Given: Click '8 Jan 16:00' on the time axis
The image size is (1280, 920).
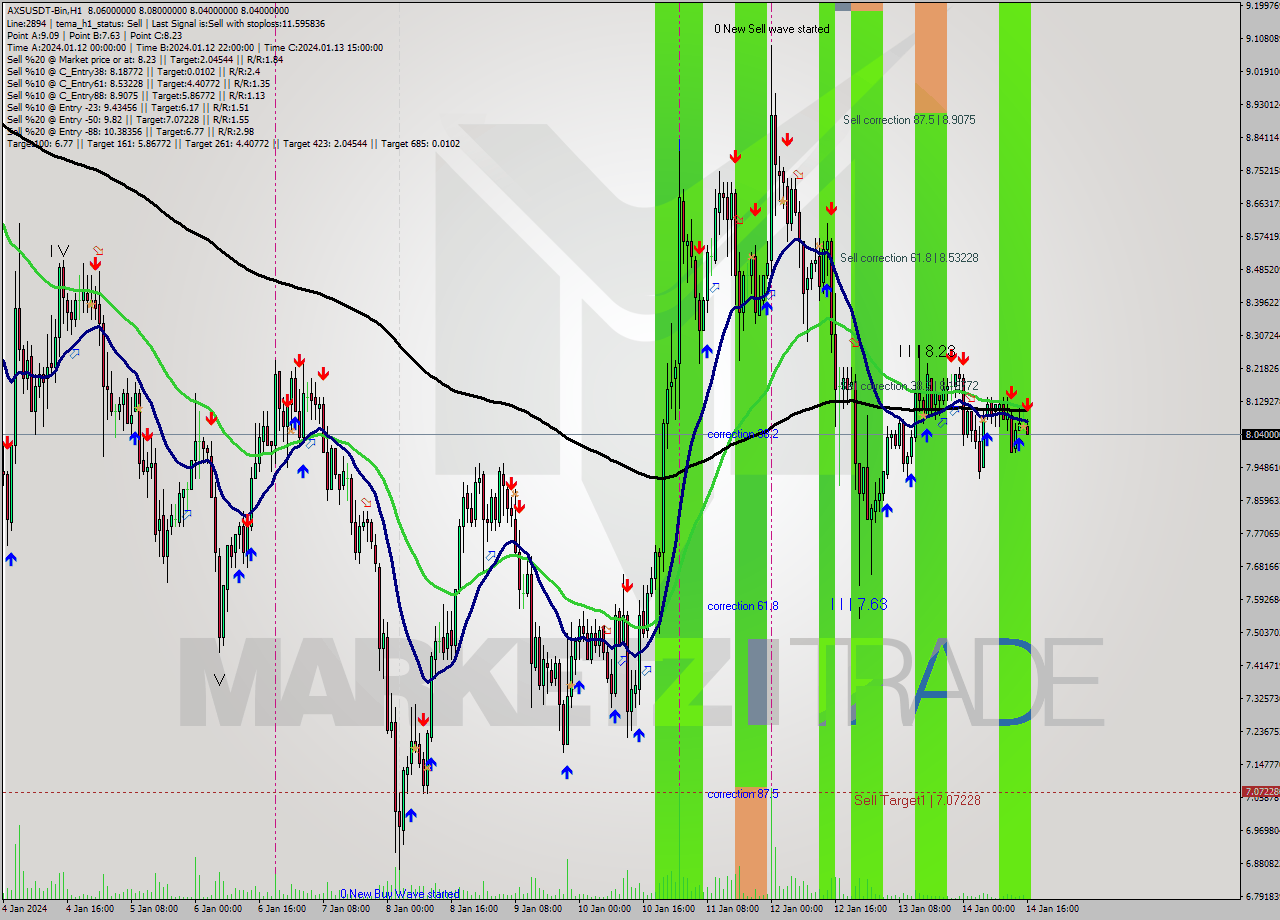Looking at the screenshot, I should [474, 909].
